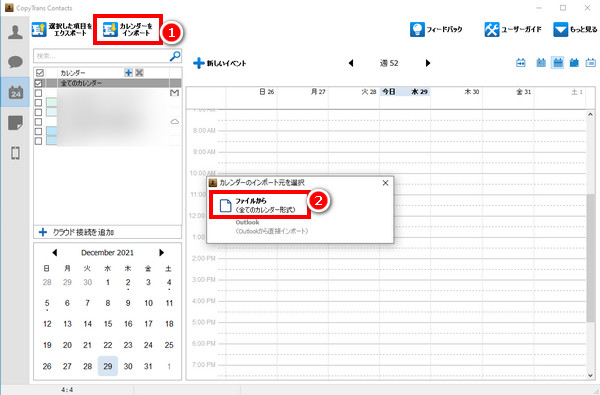600x395 pixels.
Task: Click 月 27 day column header
Action: 318,92
